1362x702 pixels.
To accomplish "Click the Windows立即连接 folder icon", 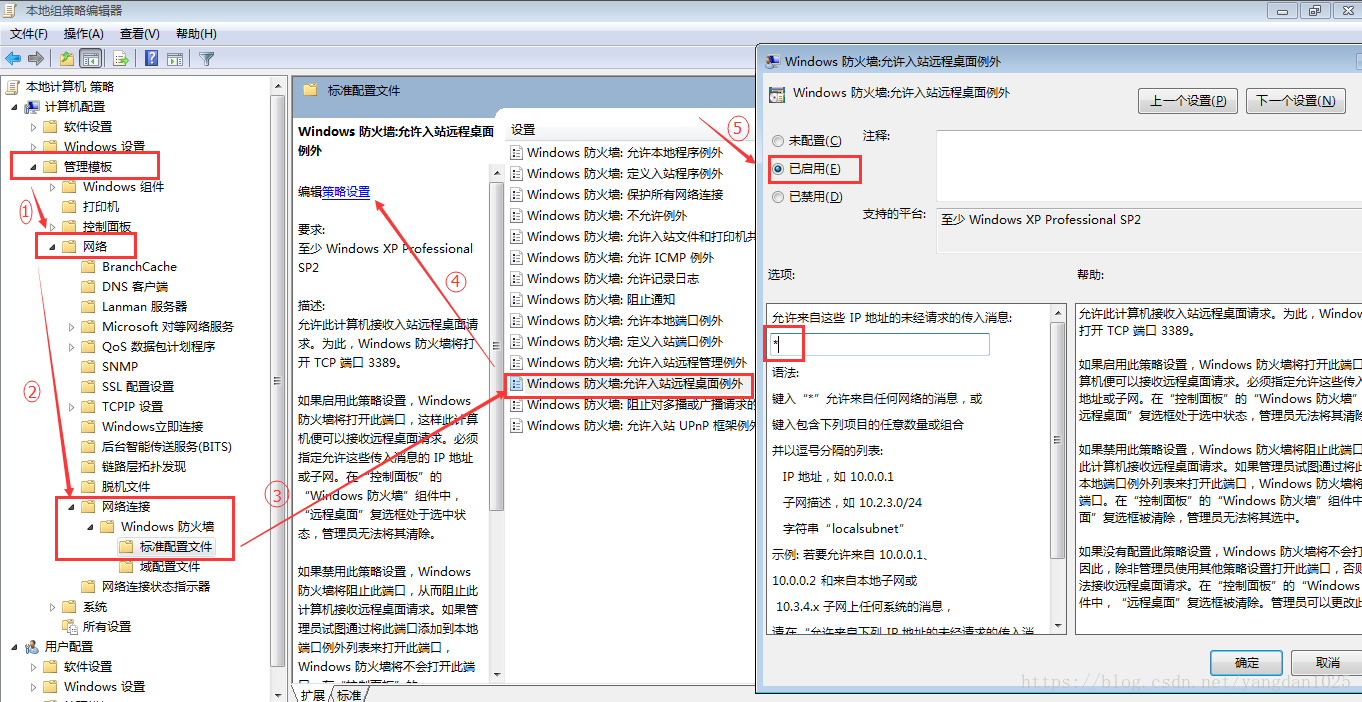I will point(88,427).
